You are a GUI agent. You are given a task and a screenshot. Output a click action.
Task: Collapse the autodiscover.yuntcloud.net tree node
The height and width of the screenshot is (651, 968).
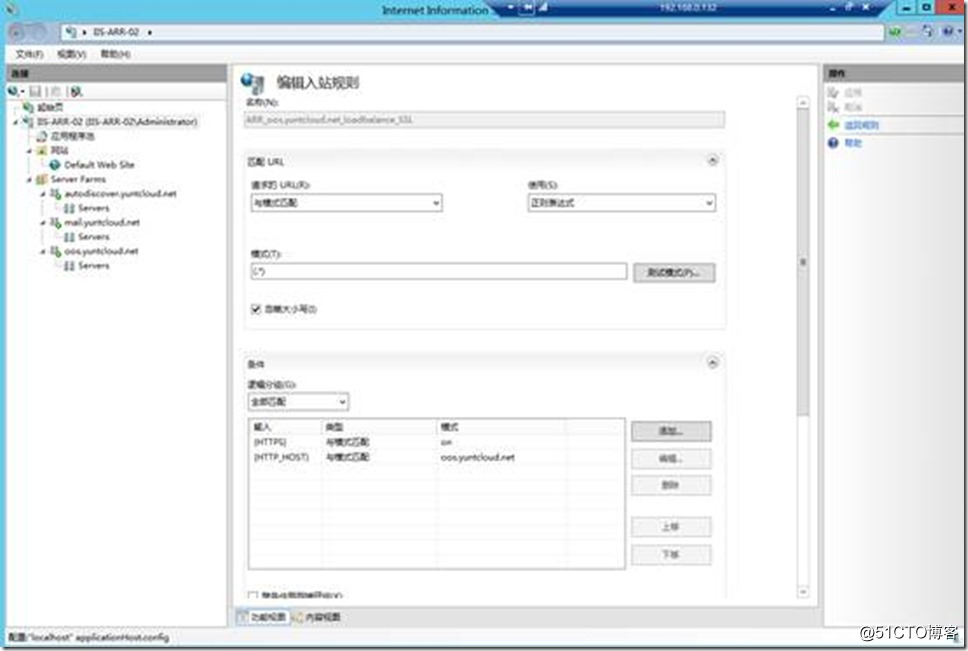pos(43,194)
